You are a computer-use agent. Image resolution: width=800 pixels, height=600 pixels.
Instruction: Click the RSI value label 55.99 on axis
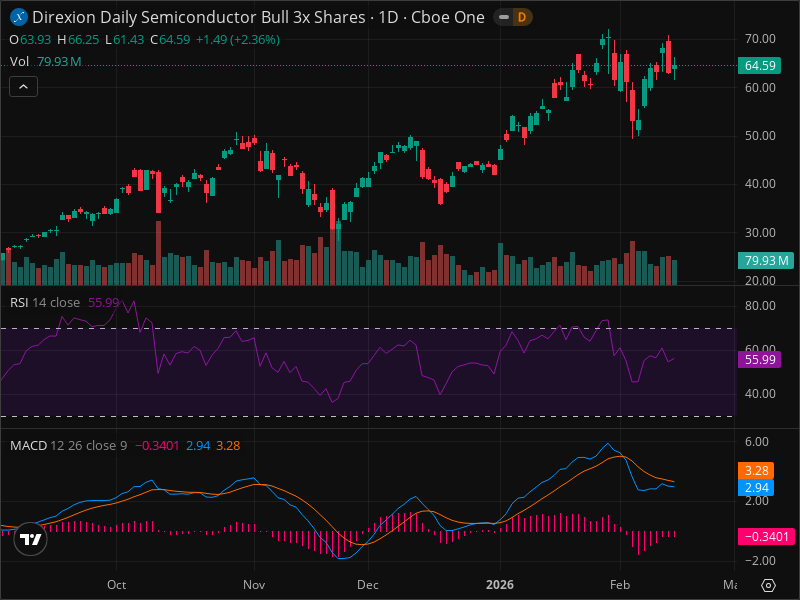[x=759, y=360]
